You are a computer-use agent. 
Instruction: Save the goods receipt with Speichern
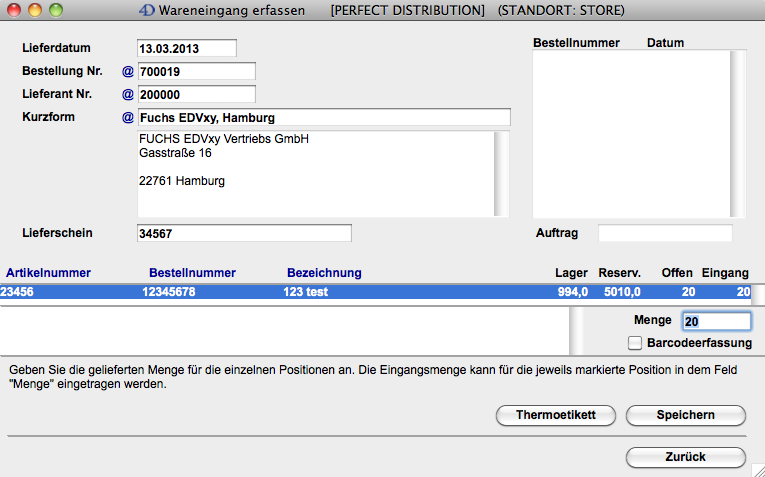(x=685, y=415)
